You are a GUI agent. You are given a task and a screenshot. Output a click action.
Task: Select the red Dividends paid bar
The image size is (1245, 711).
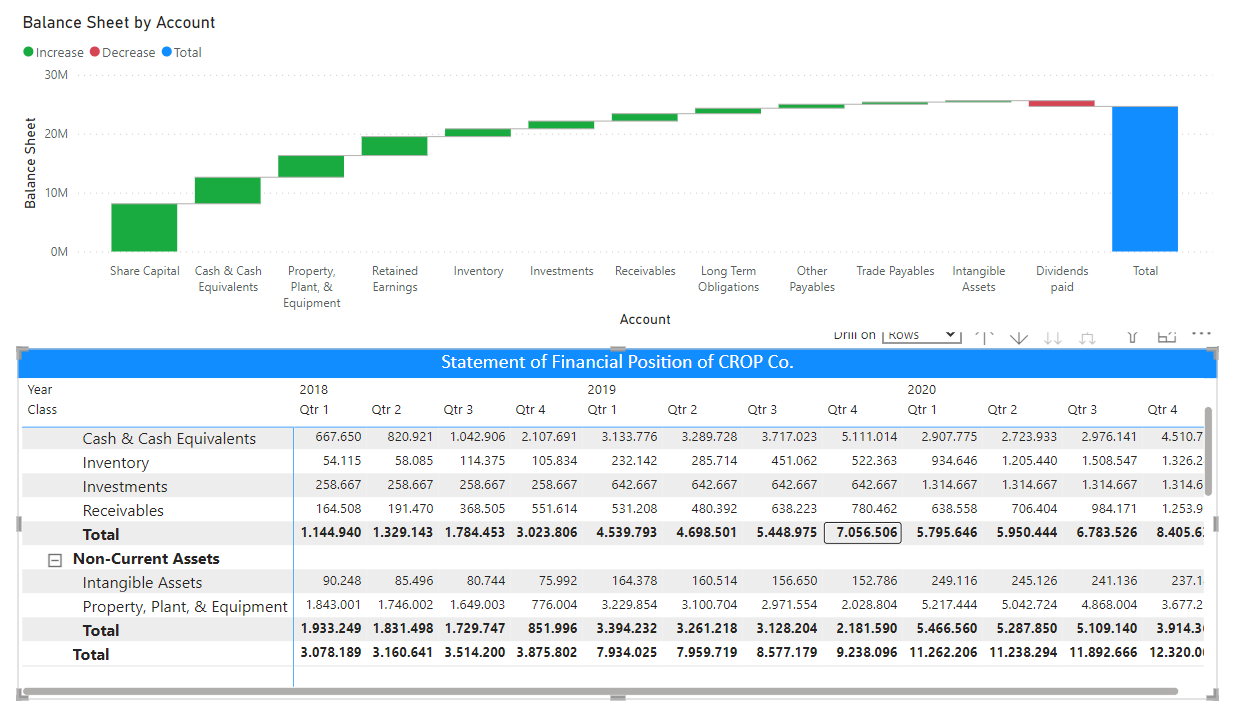(1062, 104)
